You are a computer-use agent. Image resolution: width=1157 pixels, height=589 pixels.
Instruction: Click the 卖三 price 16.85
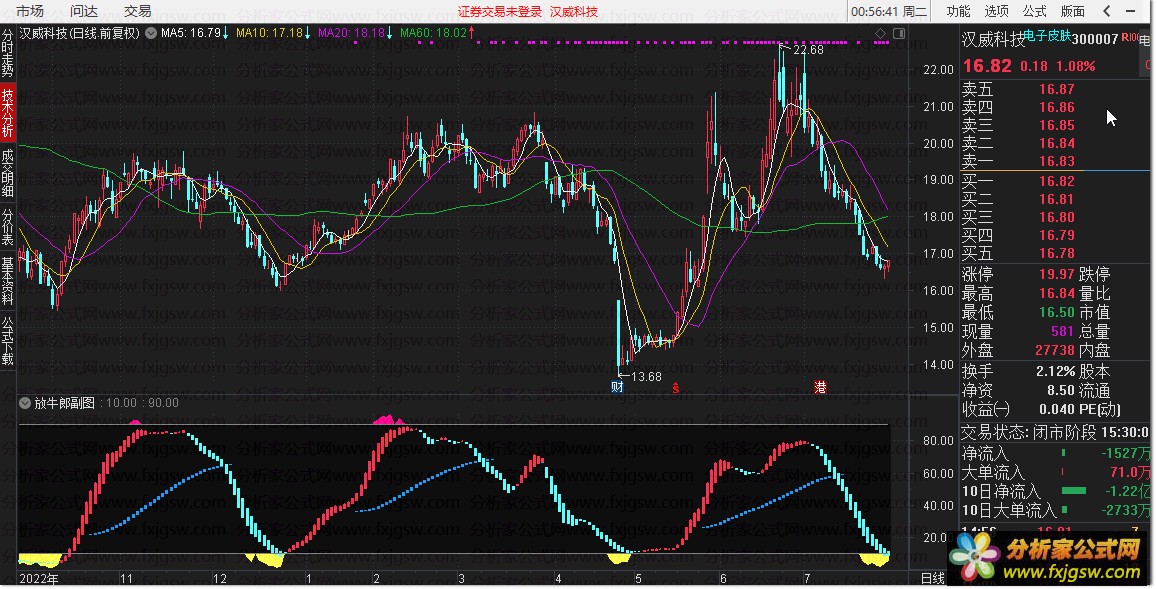[x=1057, y=125]
